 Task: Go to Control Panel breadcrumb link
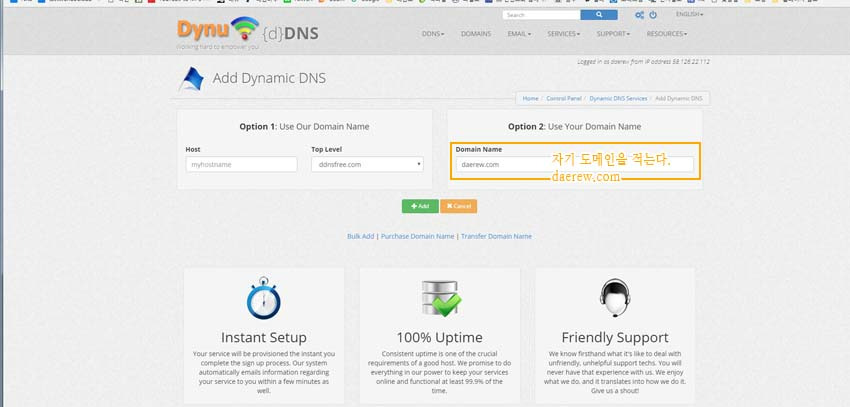click(564, 99)
